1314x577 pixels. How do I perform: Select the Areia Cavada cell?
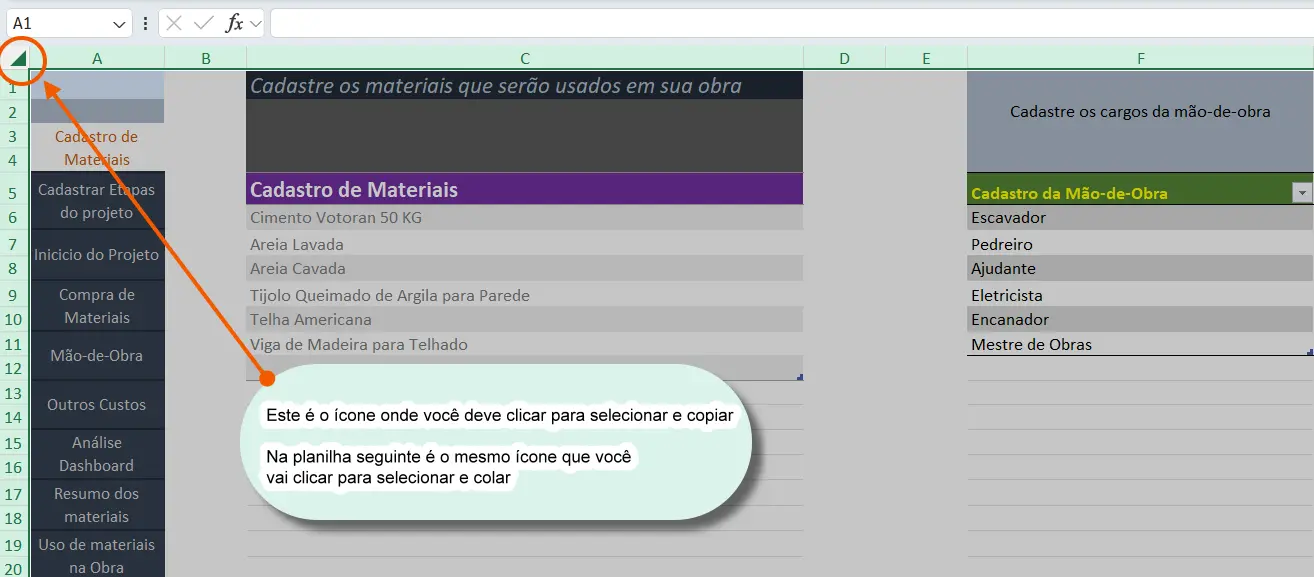tap(524, 268)
